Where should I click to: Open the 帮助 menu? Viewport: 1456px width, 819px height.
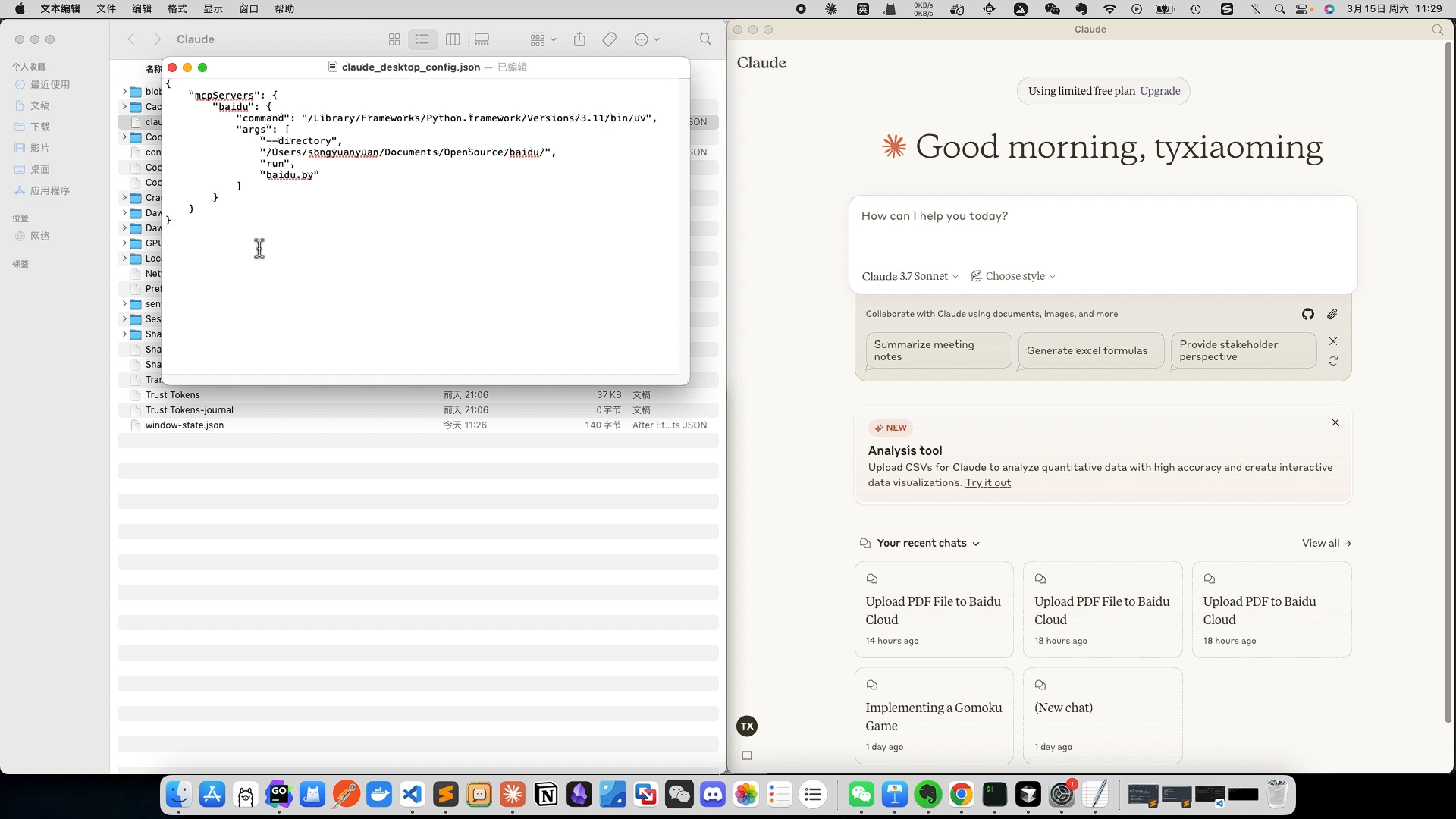pyautogui.click(x=284, y=9)
